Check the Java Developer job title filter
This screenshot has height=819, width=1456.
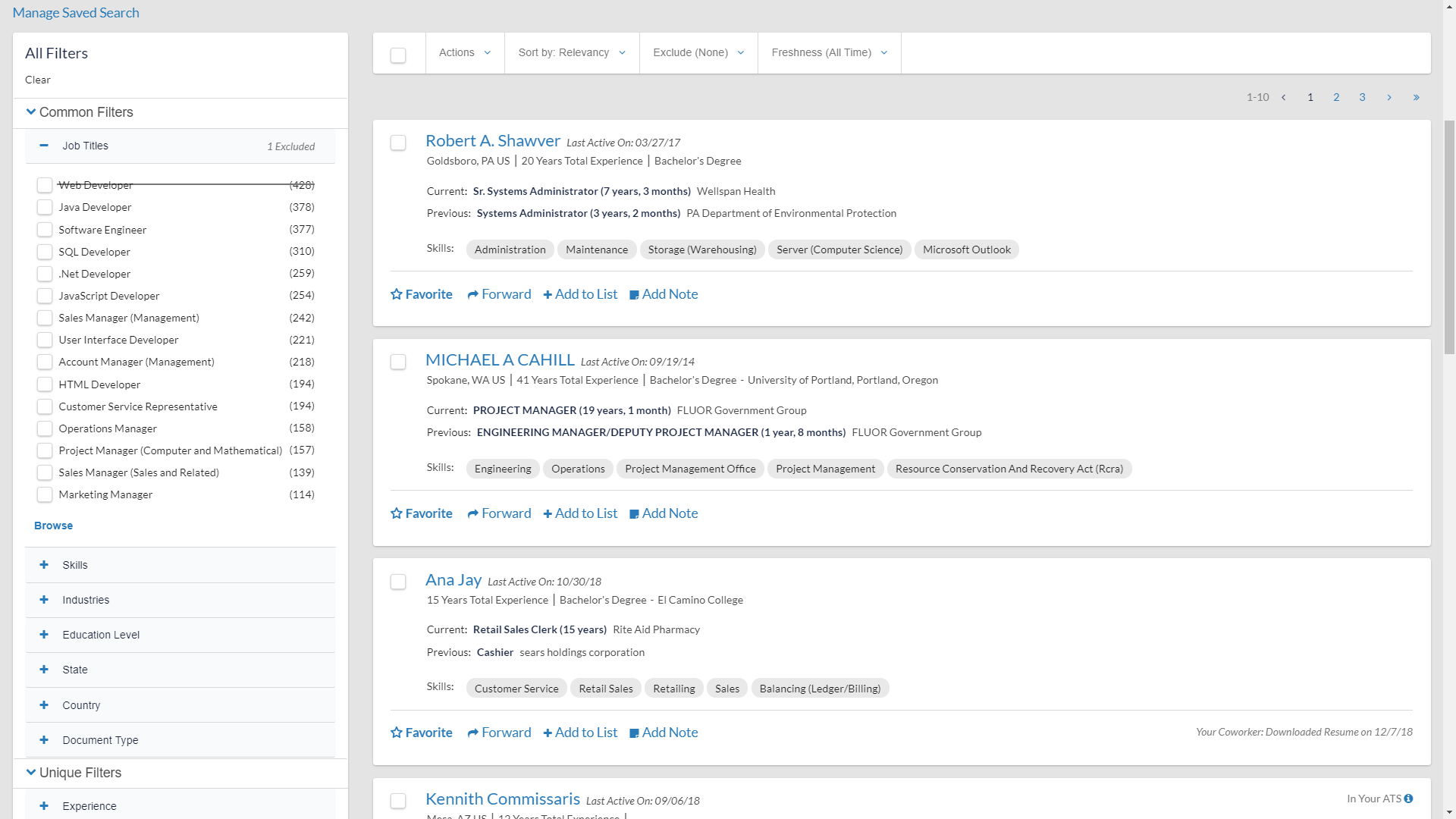(x=45, y=207)
